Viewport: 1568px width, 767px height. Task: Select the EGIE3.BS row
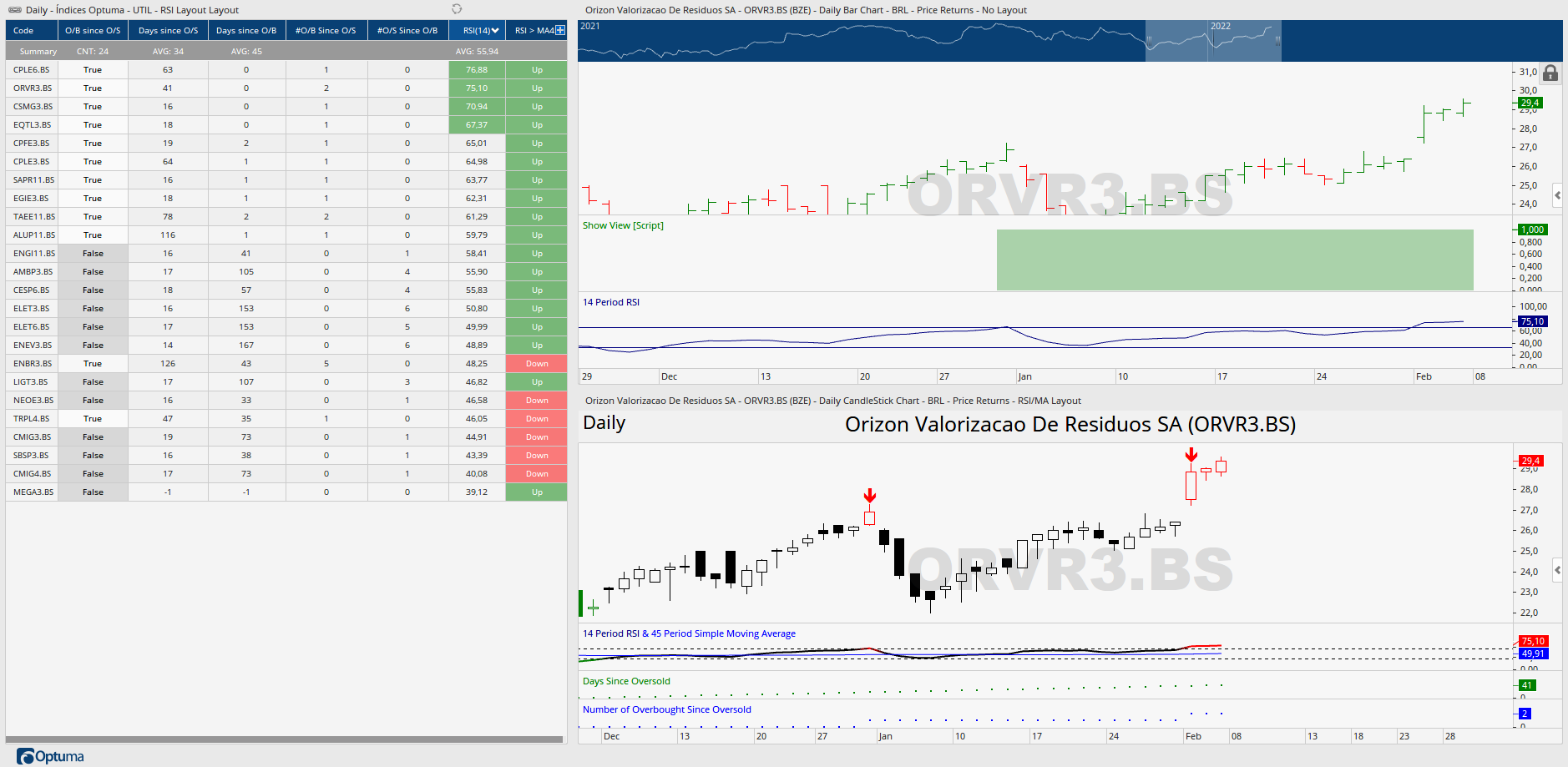pyautogui.click(x=286, y=199)
